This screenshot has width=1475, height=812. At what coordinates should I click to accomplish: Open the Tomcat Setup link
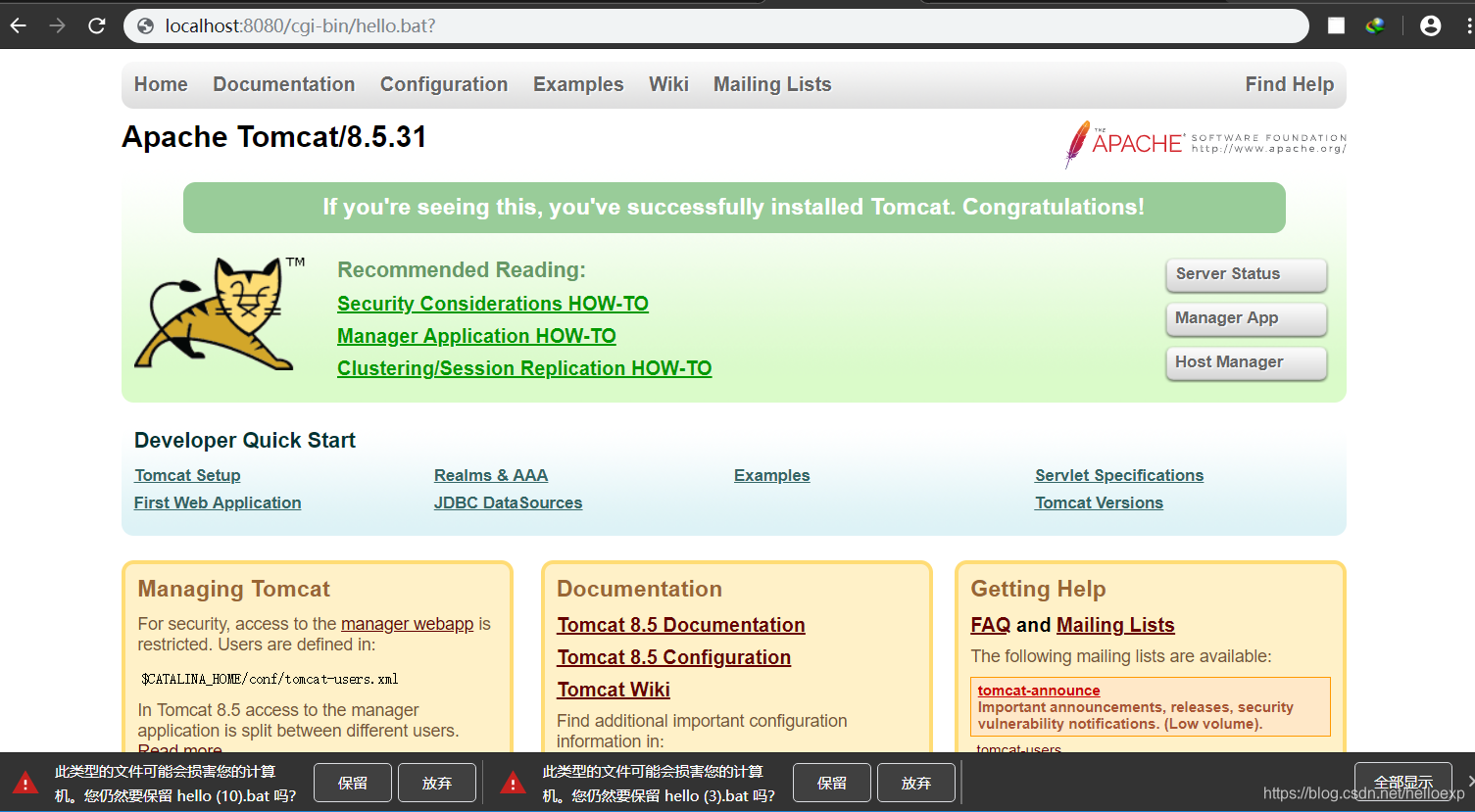(187, 475)
